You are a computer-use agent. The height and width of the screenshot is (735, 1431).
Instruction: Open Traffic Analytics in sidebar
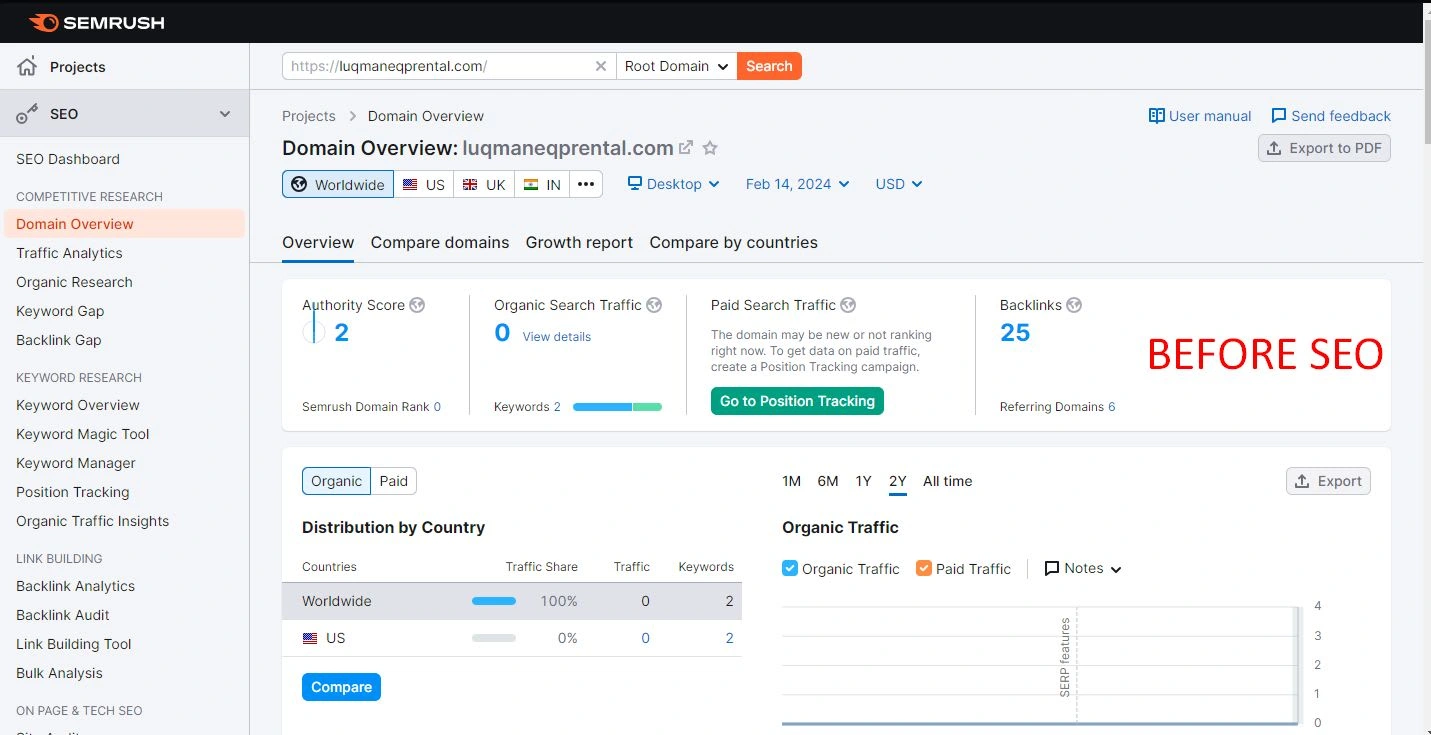pyautogui.click(x=69, y=253)
